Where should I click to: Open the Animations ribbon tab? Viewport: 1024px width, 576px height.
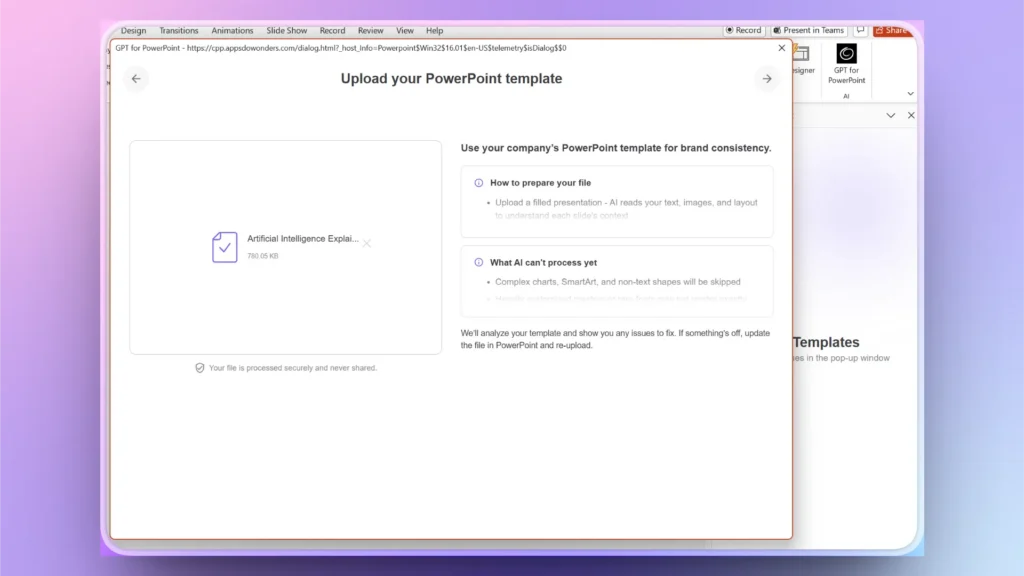point(232,31)
